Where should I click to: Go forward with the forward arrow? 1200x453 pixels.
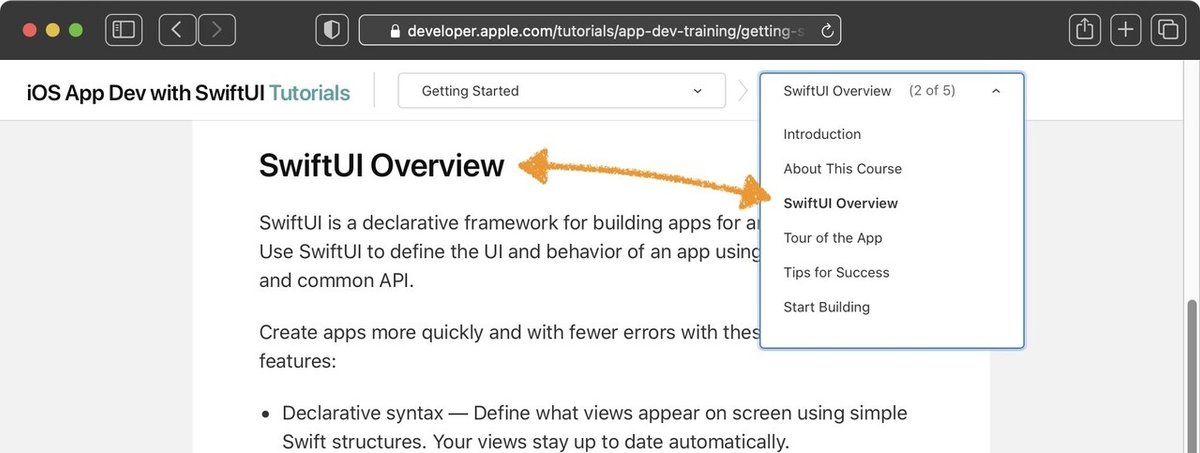click(x=217, y=30)
